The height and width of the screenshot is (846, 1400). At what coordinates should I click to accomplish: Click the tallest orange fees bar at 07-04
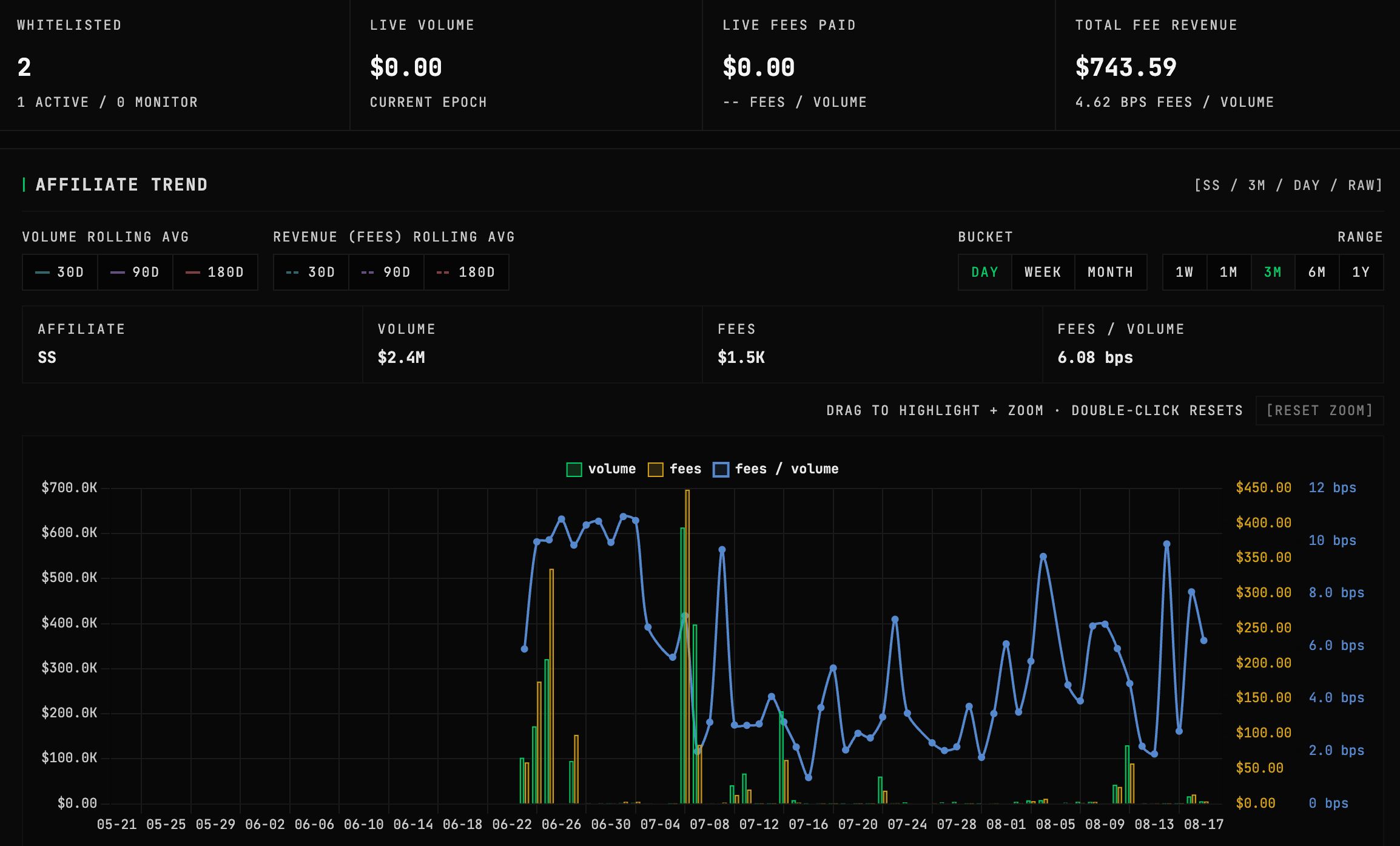coord(687,646)
